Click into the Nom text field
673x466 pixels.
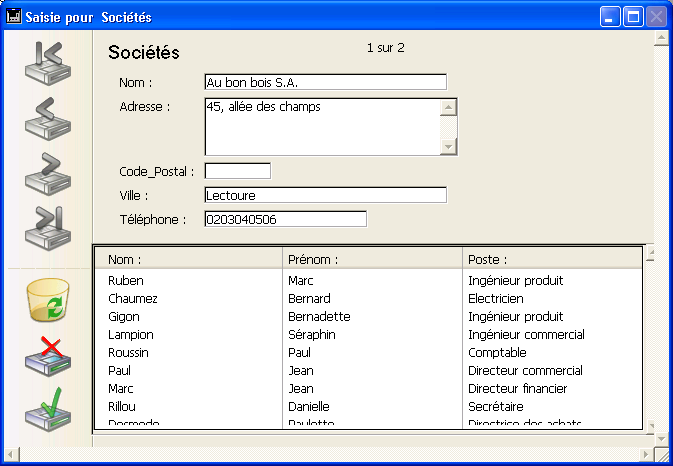[325, 82]
